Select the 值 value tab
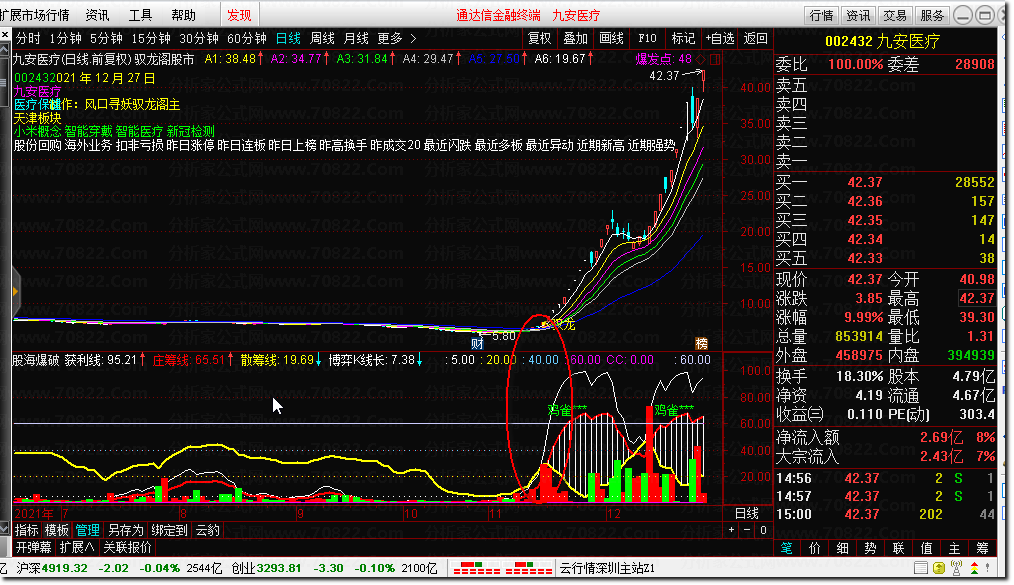The image size is (1014, 585). point(926,548)
